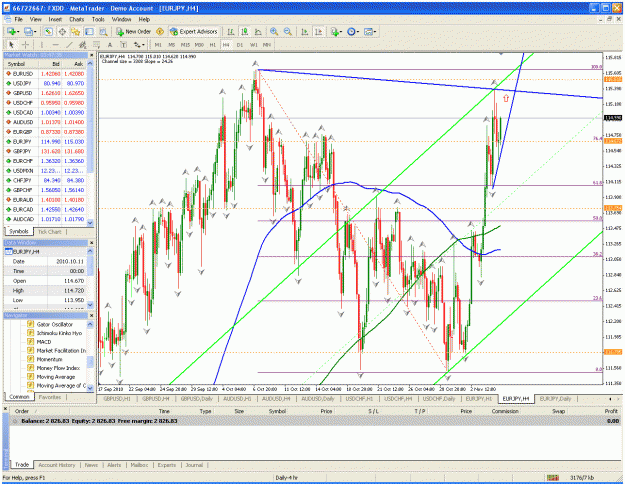The width and height of the screenshot is (625, 484).
Task: Open the Templates toolbar dropdown
Action: [x=370, y=31]
